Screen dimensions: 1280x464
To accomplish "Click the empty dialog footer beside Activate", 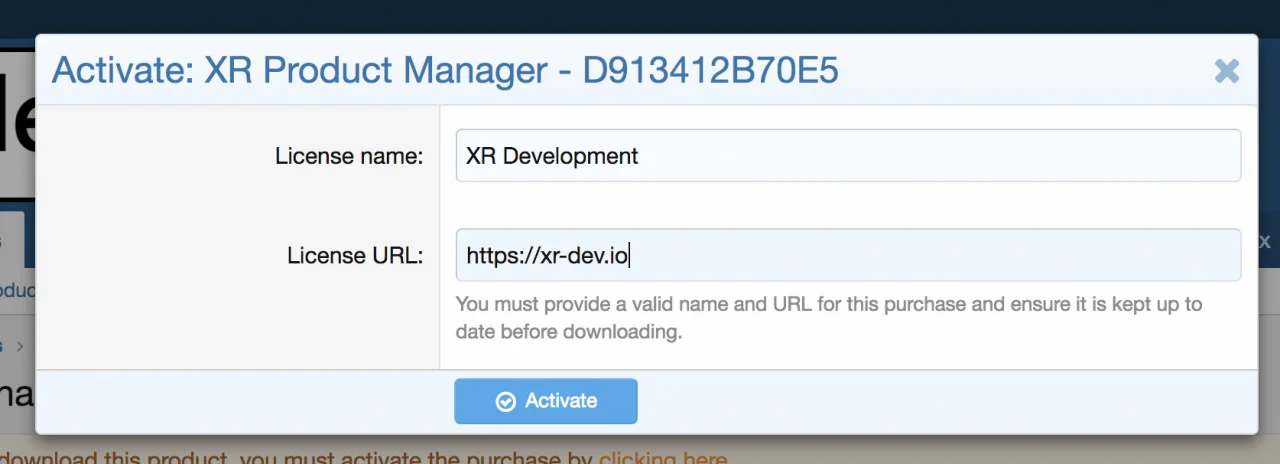I will [900, 401].
